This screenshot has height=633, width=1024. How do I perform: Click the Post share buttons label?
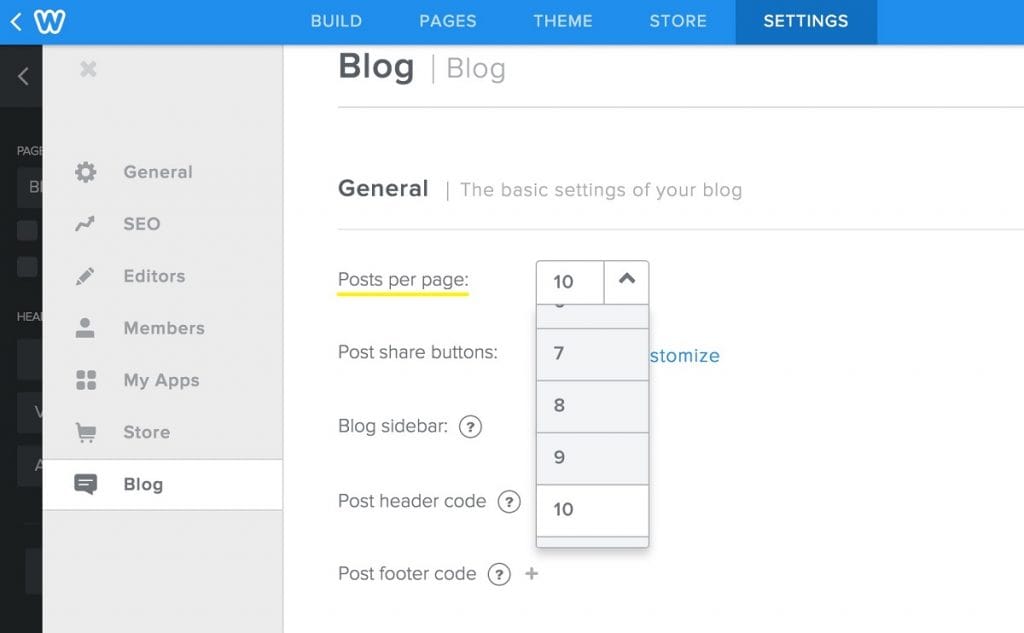coord(418,353)
